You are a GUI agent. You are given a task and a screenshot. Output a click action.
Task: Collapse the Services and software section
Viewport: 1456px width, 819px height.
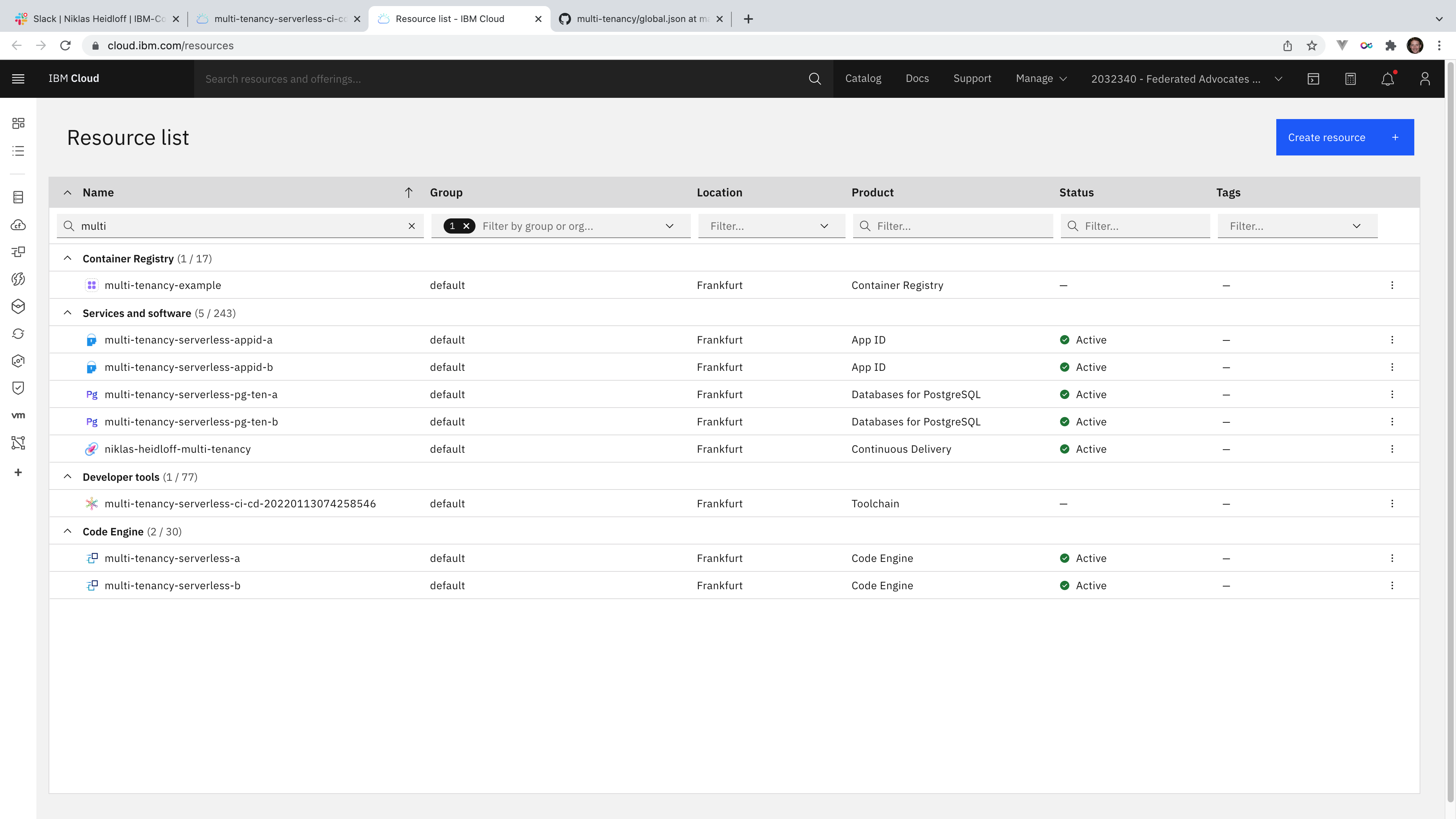pos(67,313)
